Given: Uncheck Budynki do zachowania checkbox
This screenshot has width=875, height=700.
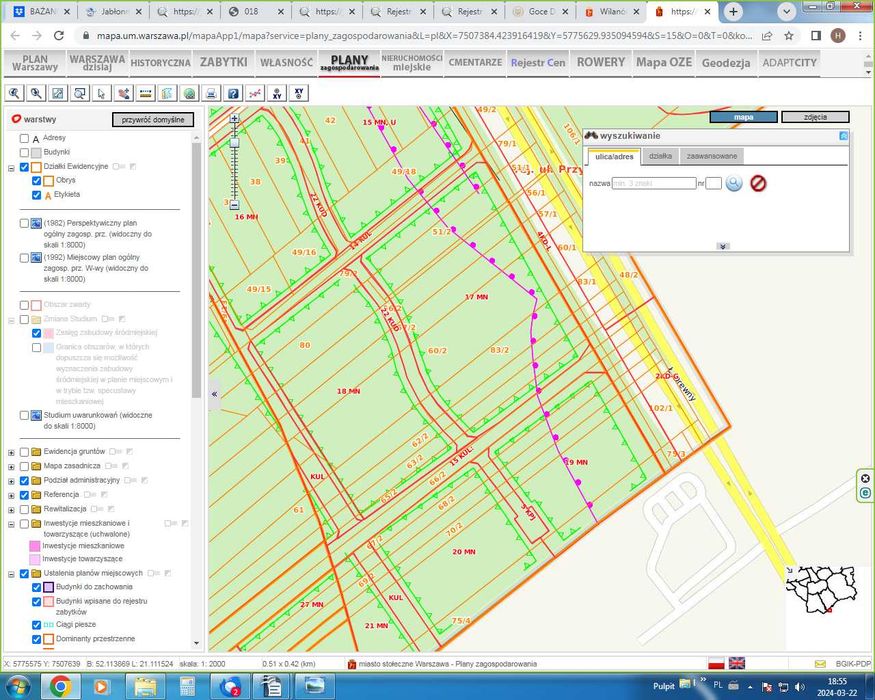Looking at the screenshot, I should pyautogui.click(x=36, y=587).
